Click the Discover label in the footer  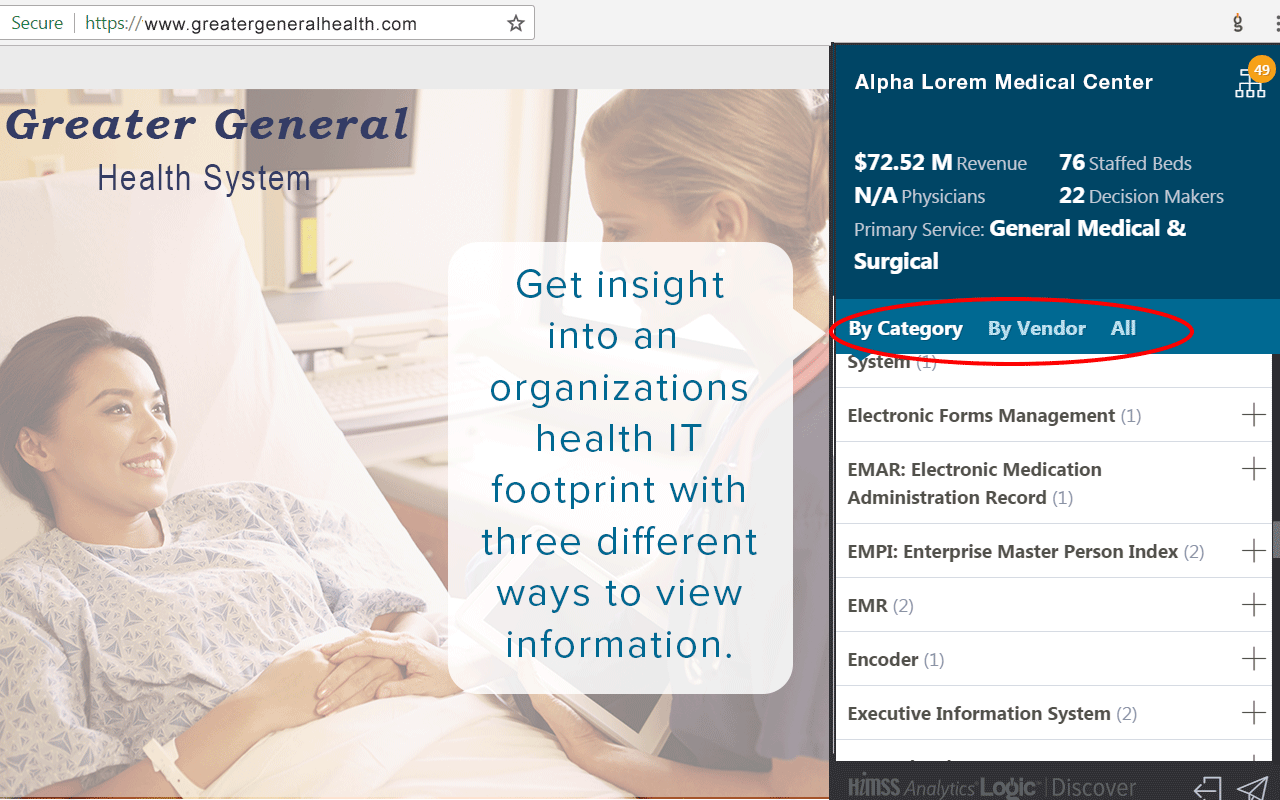(1093, 786)
